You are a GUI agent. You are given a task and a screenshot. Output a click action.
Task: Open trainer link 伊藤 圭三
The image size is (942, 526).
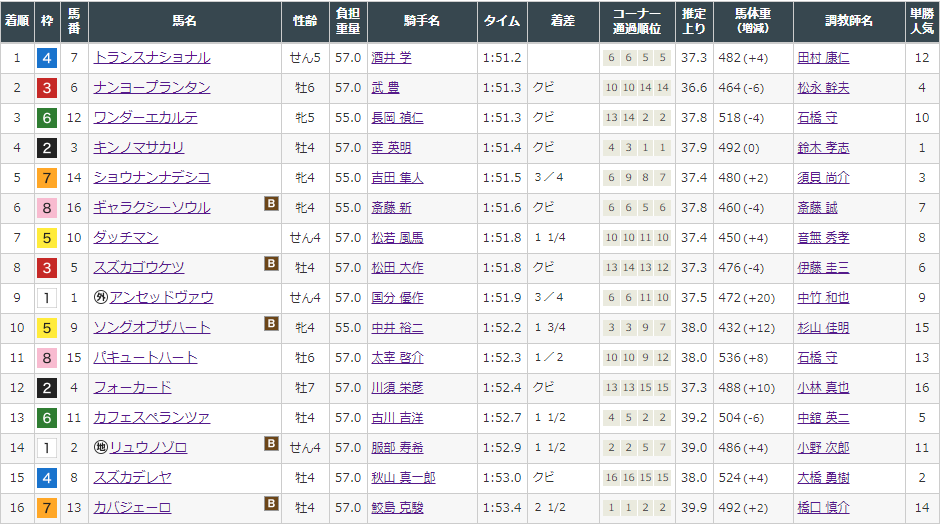click(x=823, y=268)
